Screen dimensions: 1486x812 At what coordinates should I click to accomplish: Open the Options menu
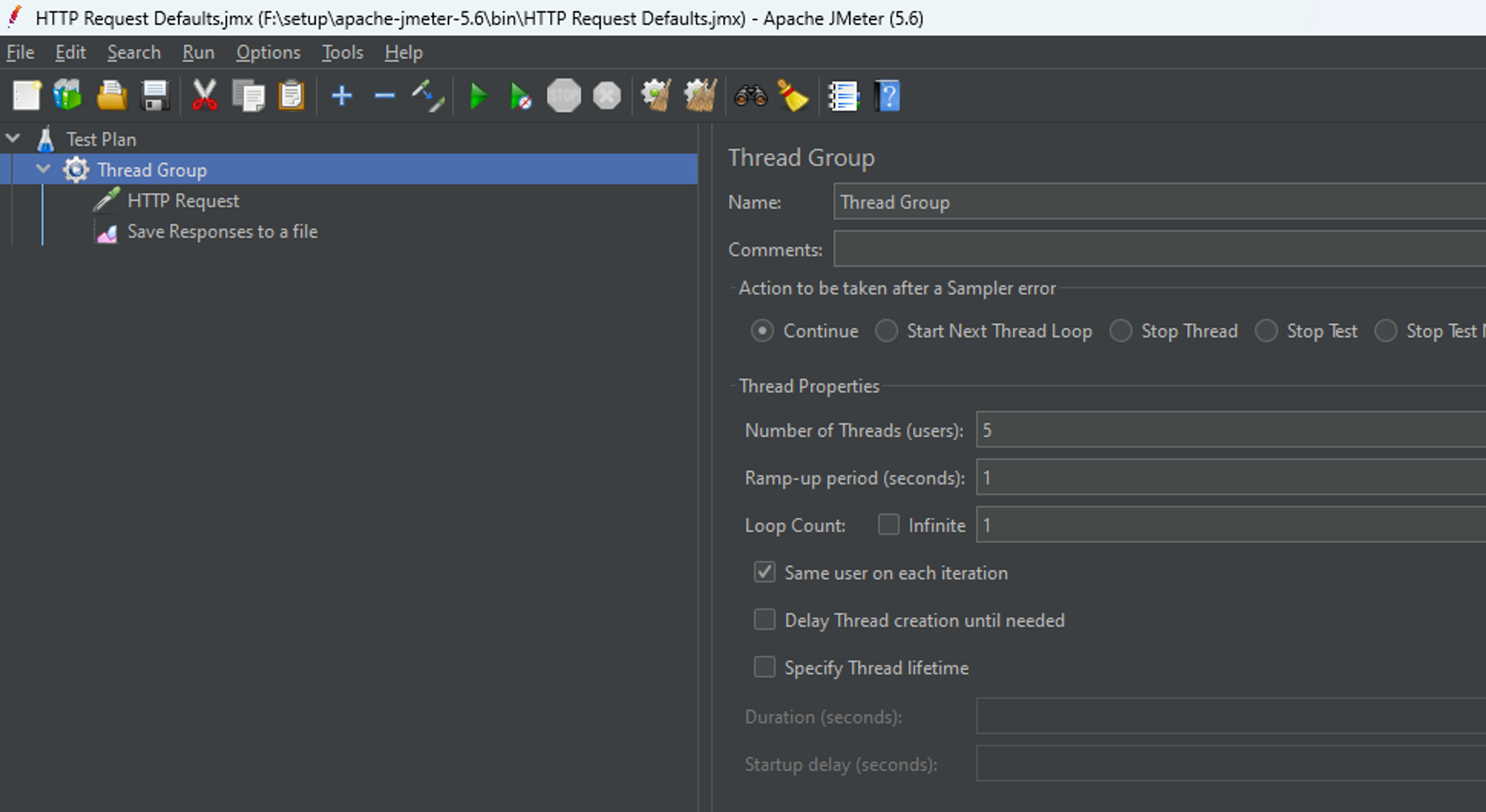[x=268, y=53]
